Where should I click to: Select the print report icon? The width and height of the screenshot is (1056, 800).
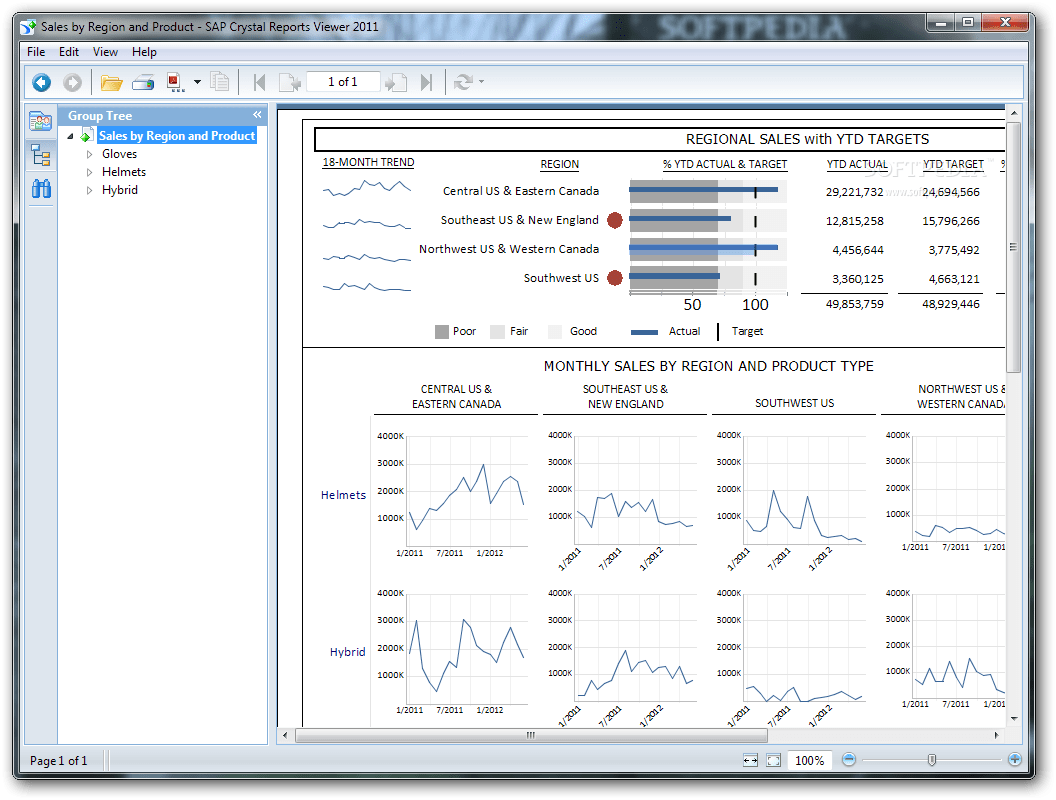[x=141, y=83]
